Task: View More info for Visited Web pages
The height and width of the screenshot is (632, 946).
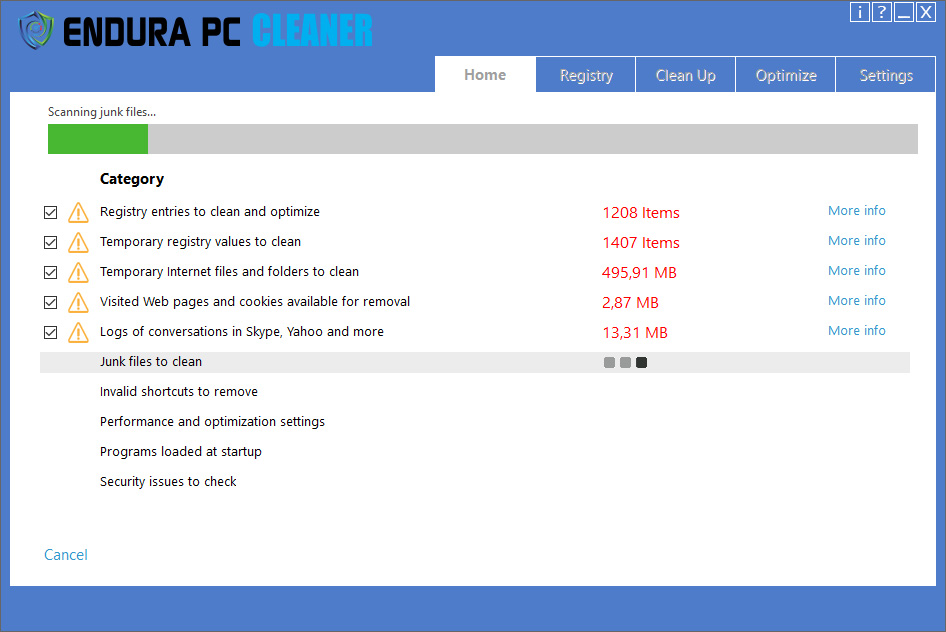Action: [x=856, y=301]
